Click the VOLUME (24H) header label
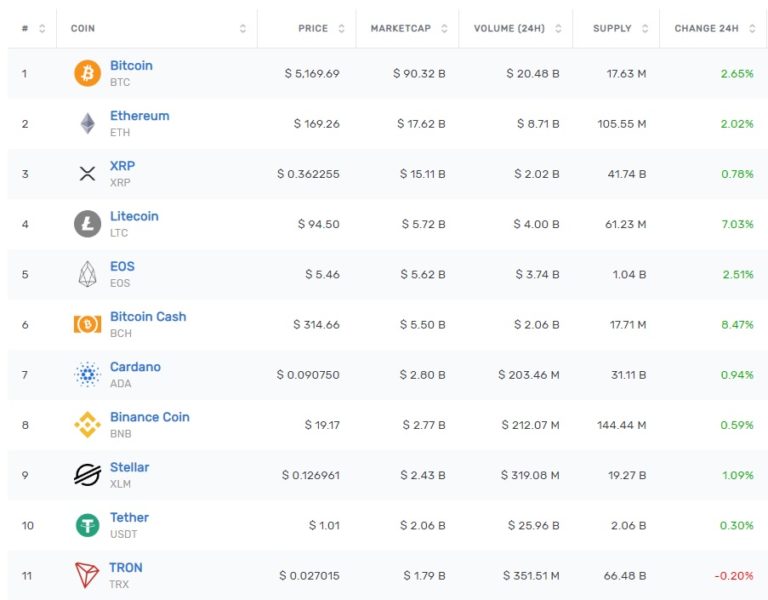The height and width of the screenshot is (600, 768). click(x=509, y=28)
